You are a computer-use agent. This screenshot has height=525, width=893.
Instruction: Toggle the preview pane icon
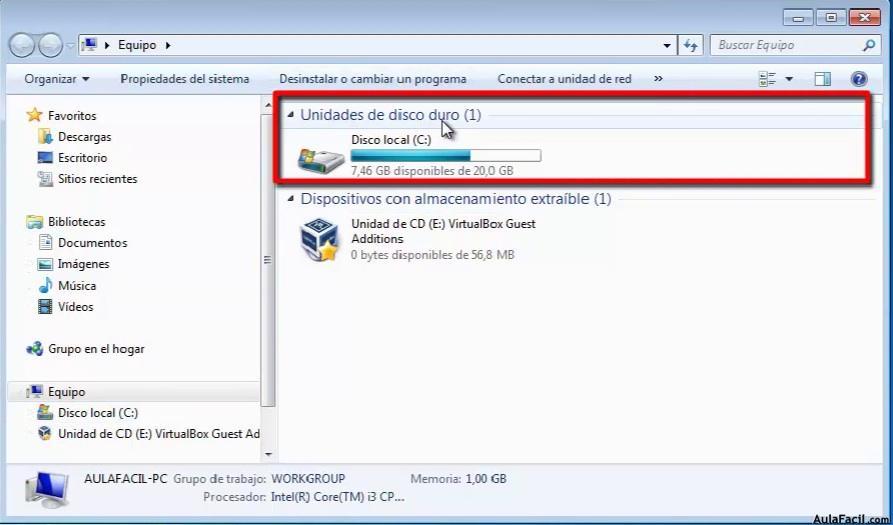click(822, 79)
